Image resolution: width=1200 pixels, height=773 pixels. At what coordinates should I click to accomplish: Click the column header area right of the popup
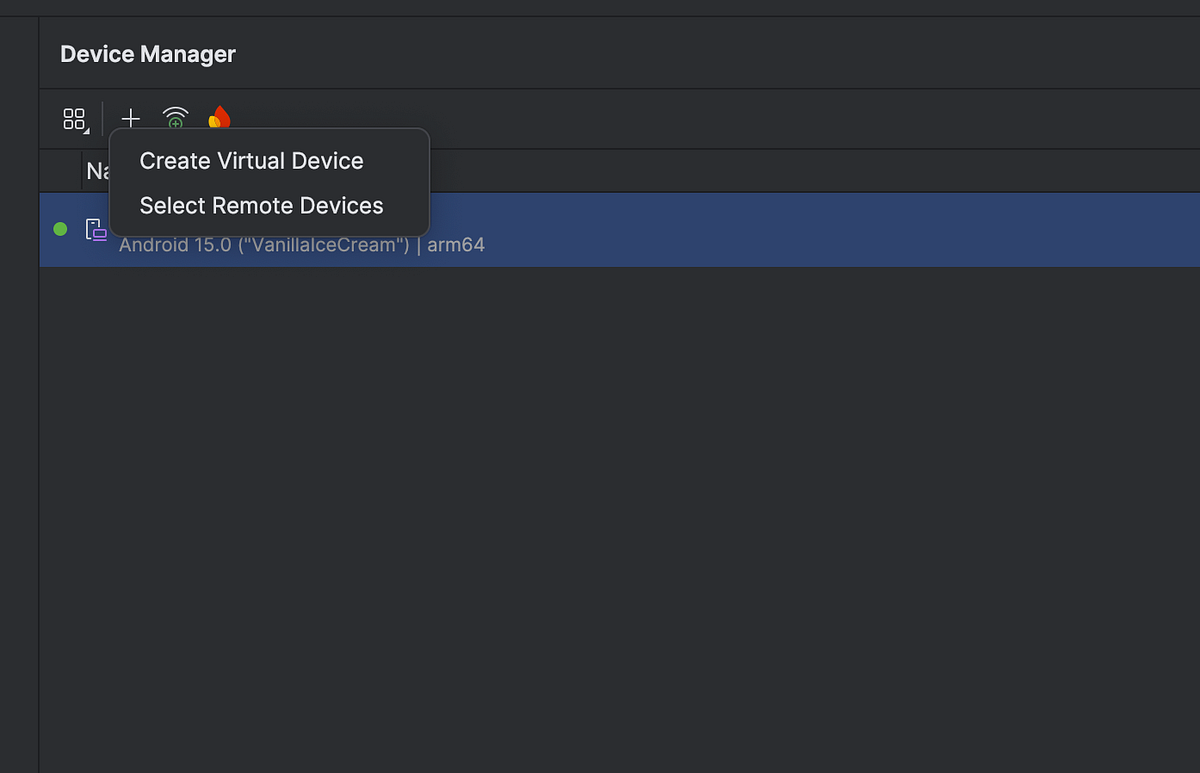click(800, 171)
